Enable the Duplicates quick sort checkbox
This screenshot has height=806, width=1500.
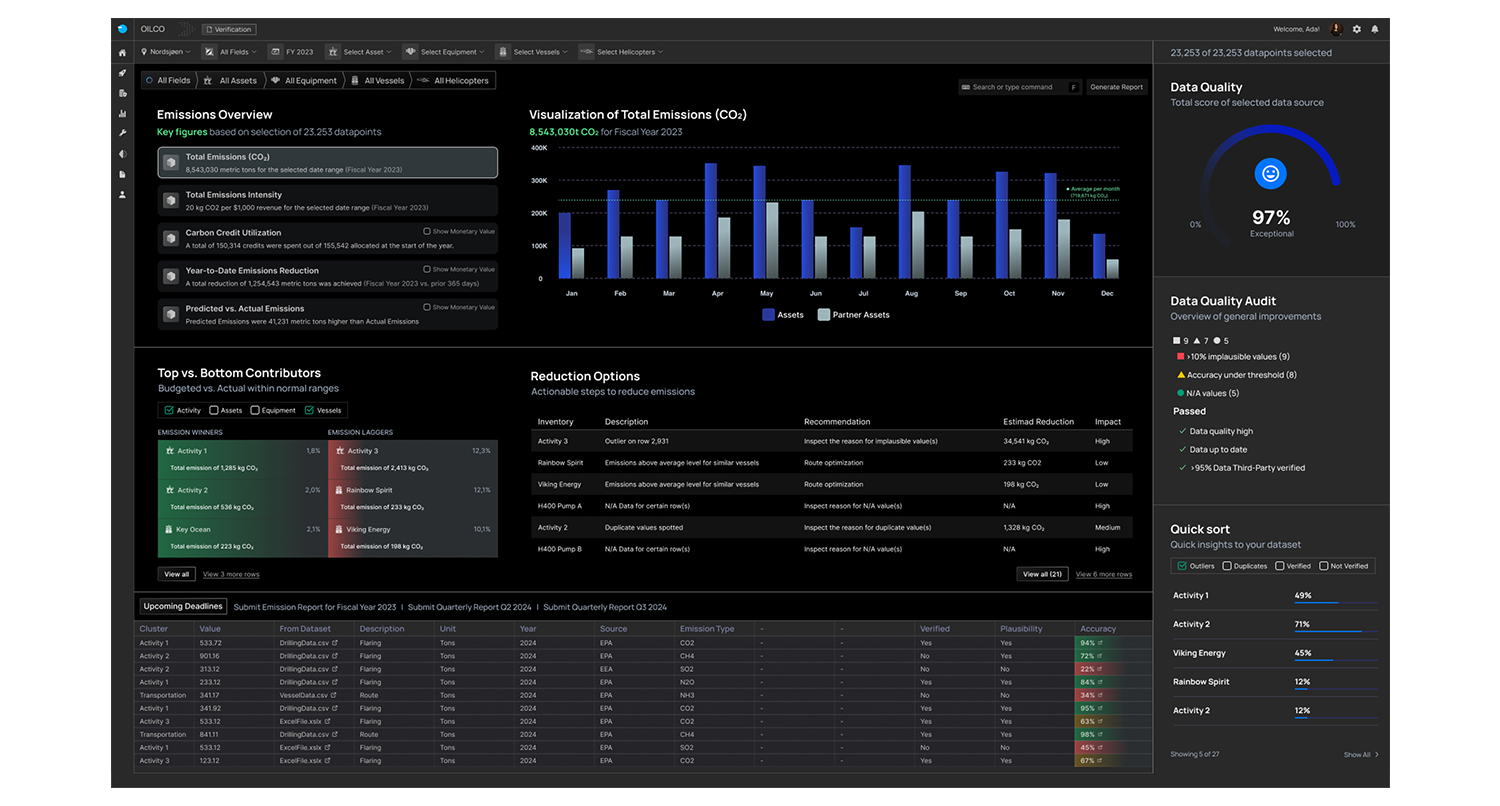click(x=1227, y=566)
